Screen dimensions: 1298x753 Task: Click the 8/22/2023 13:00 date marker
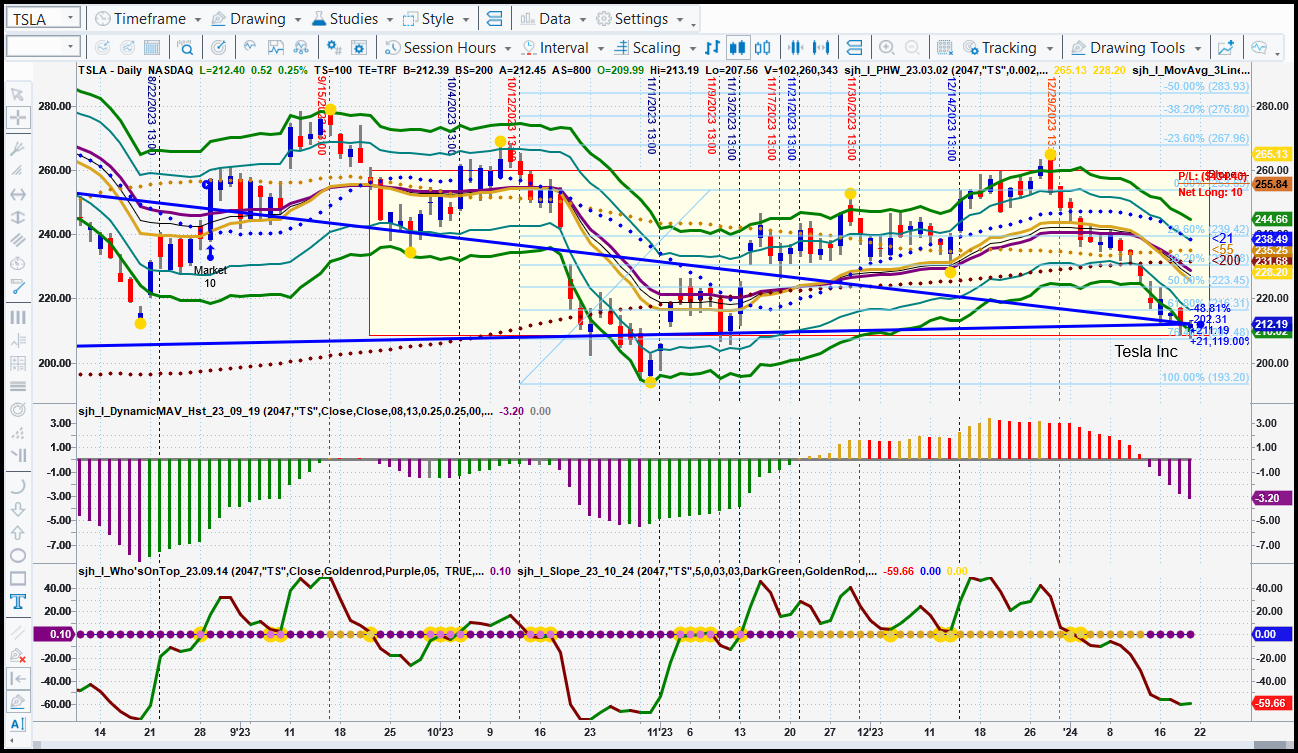point(153,114)
